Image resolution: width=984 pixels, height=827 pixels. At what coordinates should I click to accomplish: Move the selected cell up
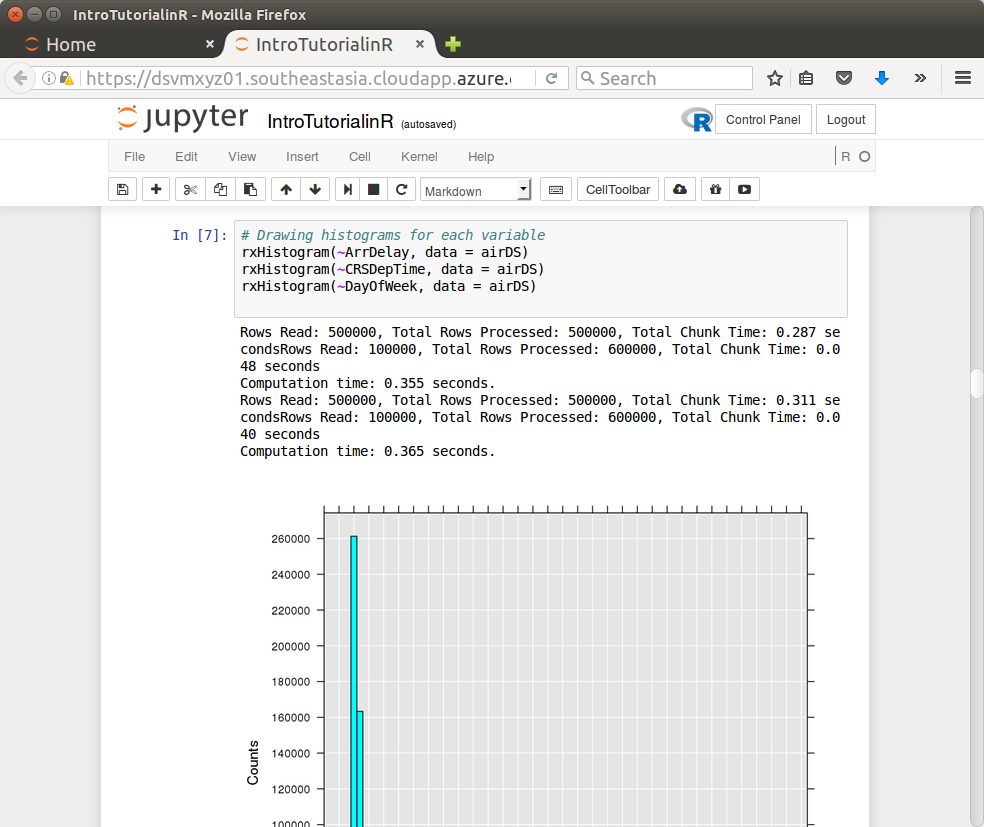coord(286,189)
